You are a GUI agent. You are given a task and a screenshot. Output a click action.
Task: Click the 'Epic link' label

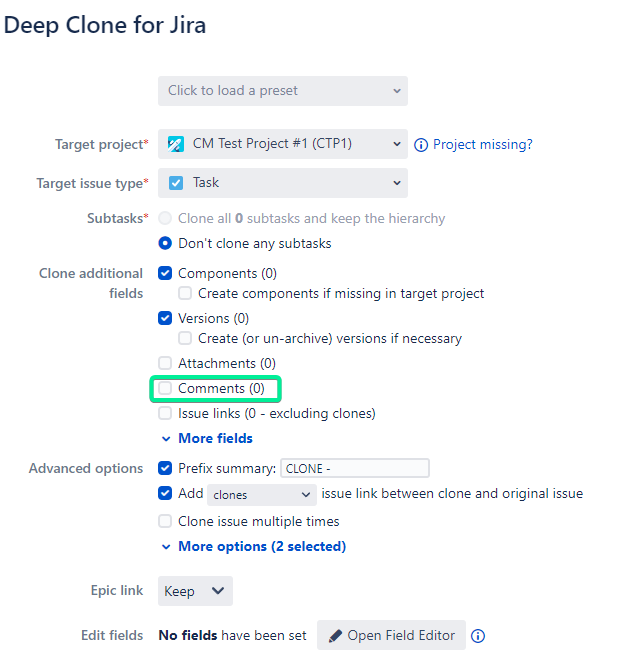(x=117, y=591)
